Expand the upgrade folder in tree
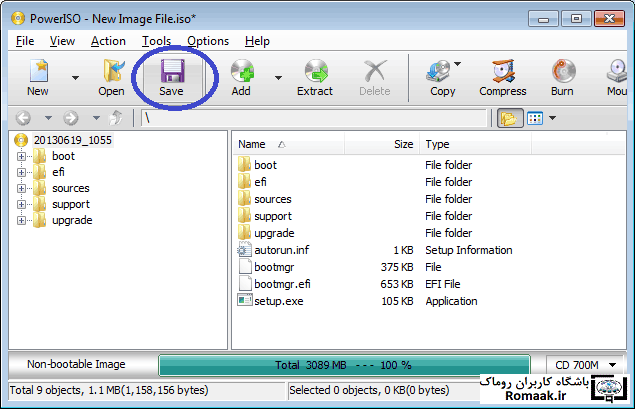 pyautogui.click(x=21, y=220)
